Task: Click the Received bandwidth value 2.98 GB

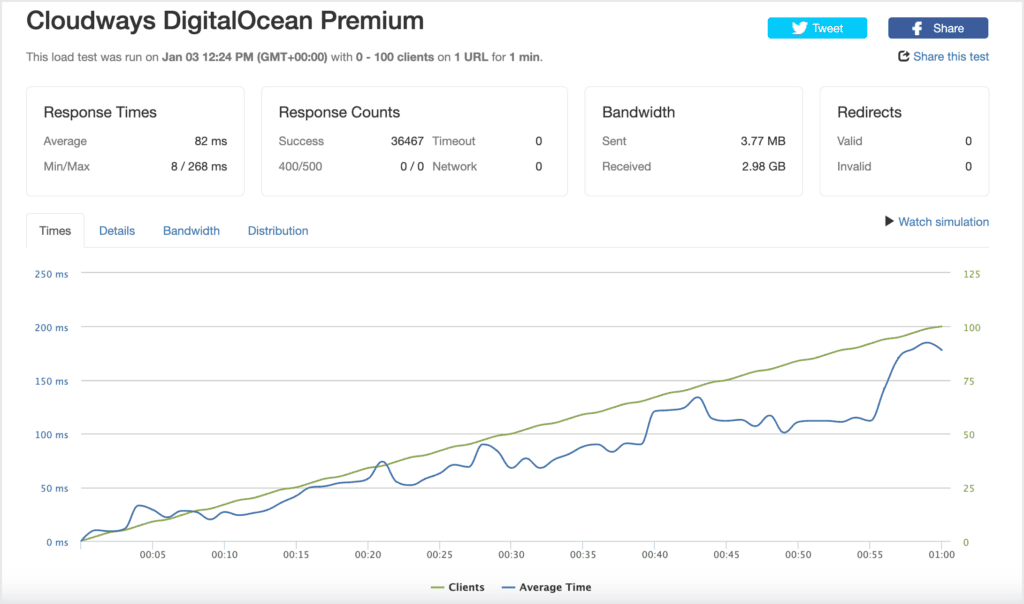Action: pos(763,167)
